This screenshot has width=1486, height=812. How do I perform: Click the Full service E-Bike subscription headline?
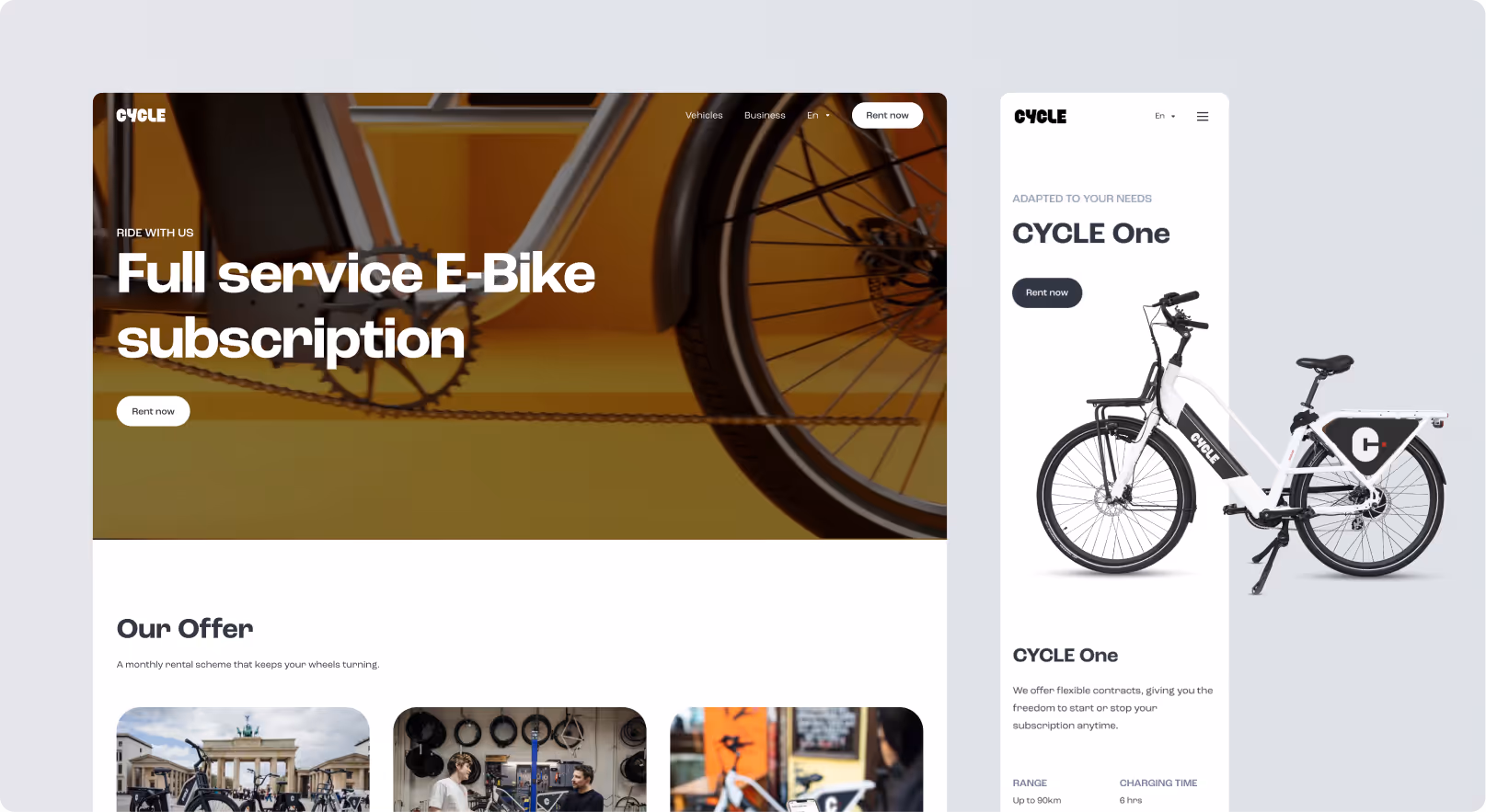tap(356, 306)
